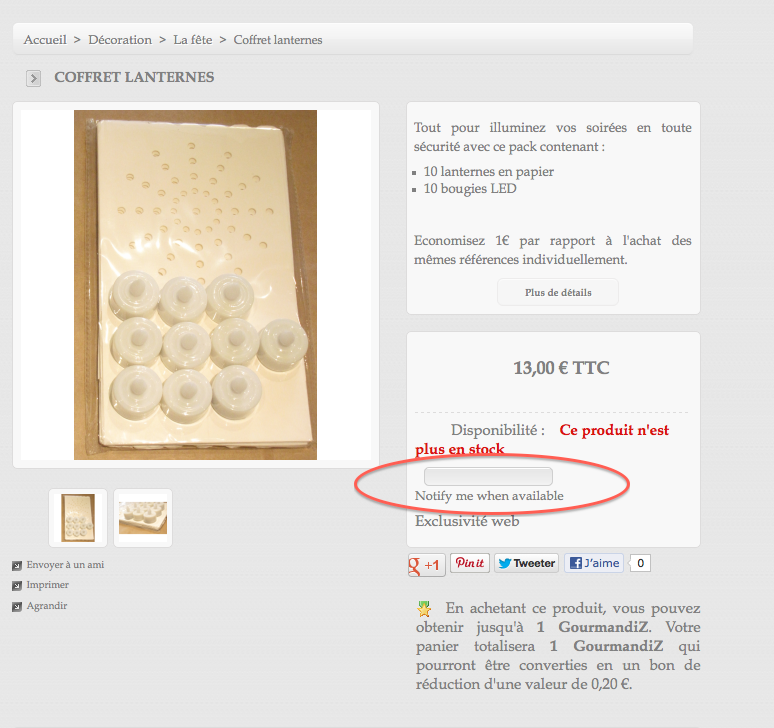Select the first product thumbnail

click(x=78, y=518)
